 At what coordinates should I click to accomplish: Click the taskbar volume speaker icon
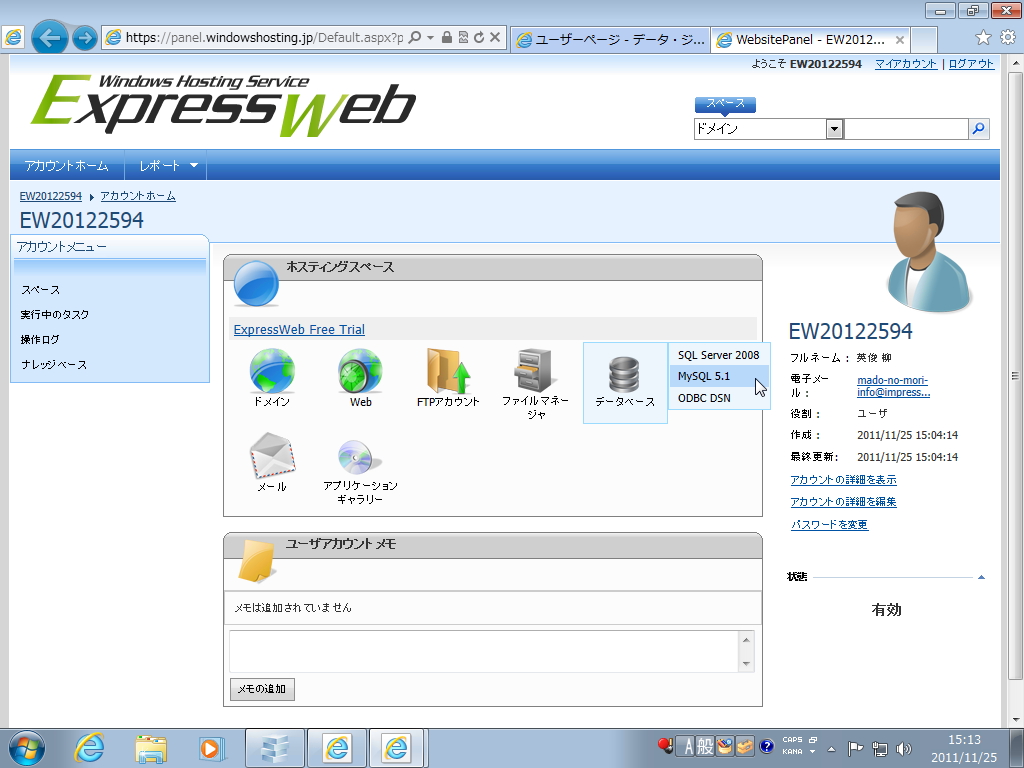click(x=904, y=748)
